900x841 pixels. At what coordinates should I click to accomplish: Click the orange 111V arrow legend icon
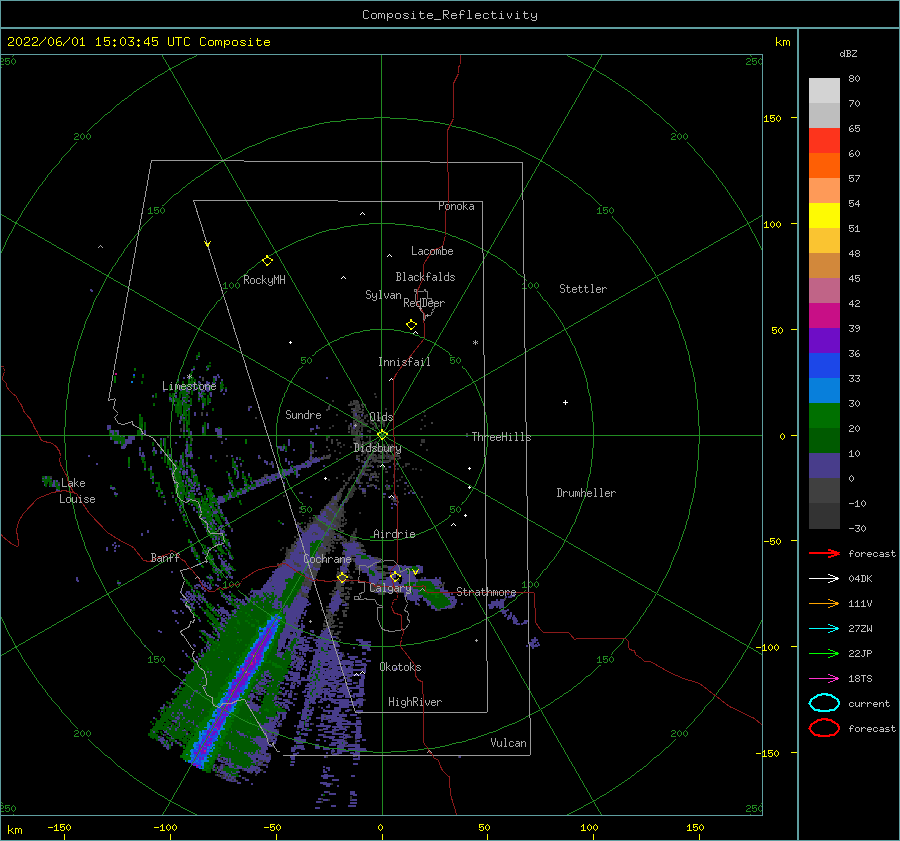coord(824,603)
